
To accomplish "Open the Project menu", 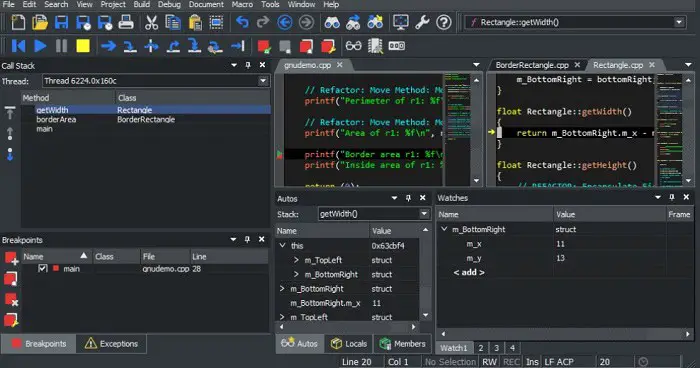I will (113, 4).
